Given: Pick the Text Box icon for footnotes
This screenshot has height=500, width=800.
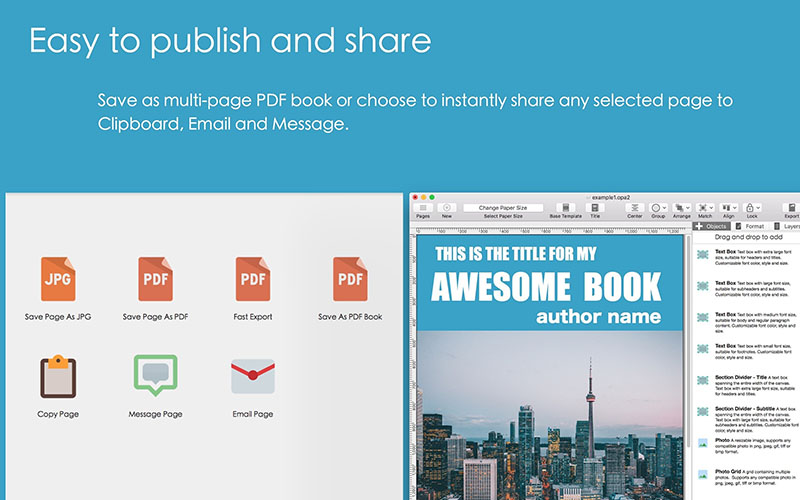Looking at the screenshot, I should (x=703, y=349).
